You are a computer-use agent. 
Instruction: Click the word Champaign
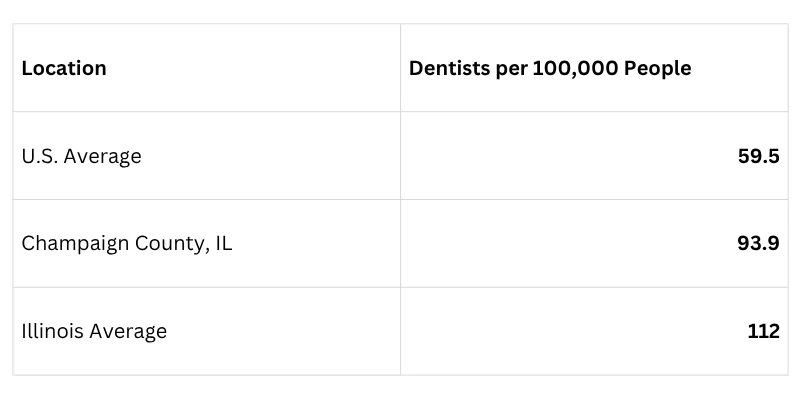tap(76, 244)
